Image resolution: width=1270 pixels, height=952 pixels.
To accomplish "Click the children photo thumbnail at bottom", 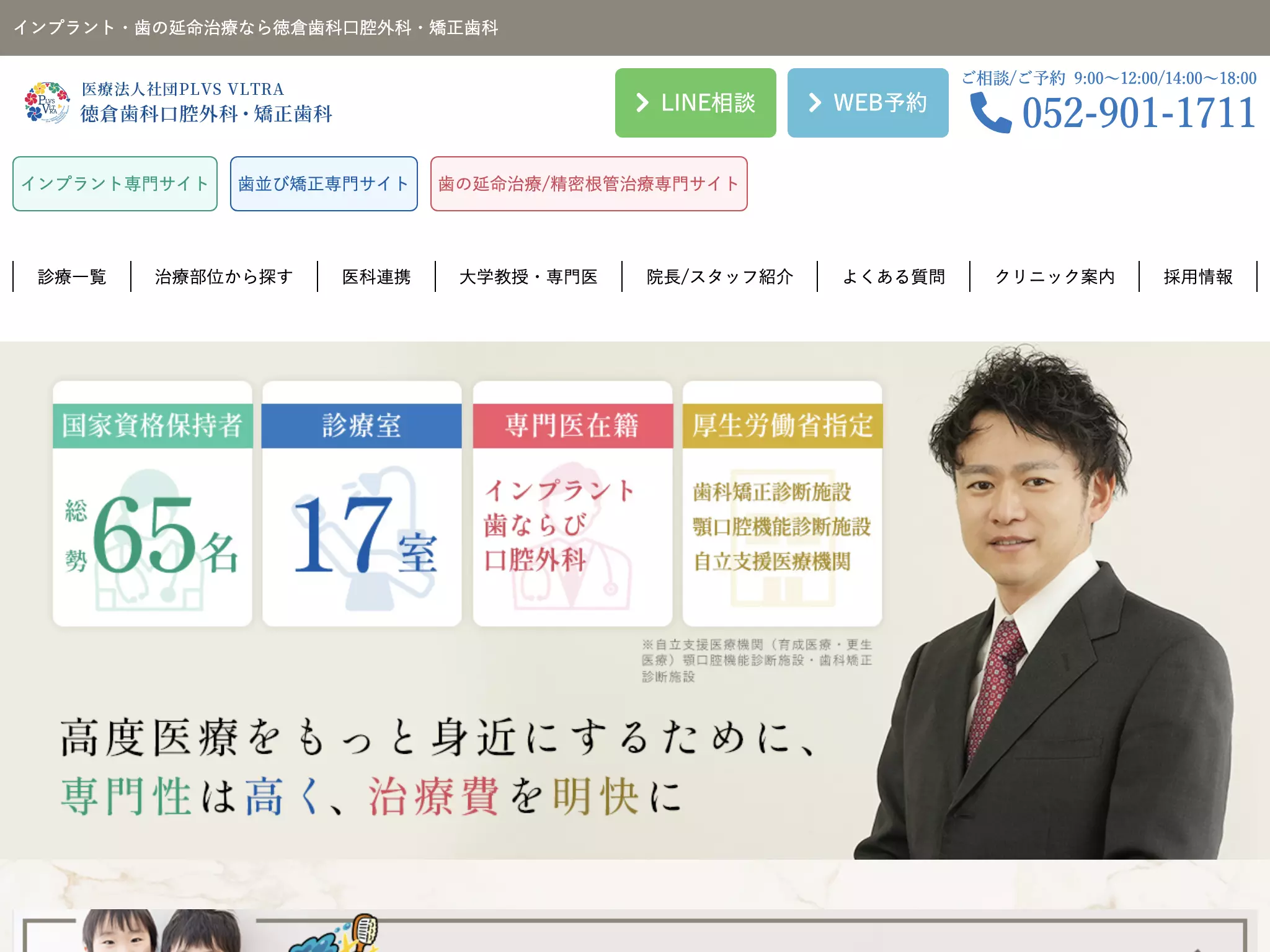I will pyautogui.click(x=162, y=930).
